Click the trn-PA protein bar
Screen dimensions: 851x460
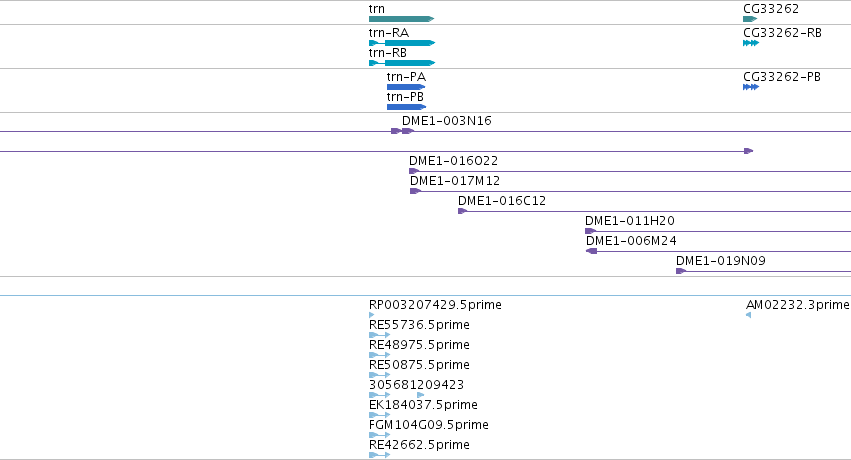(x=406, y=87)
